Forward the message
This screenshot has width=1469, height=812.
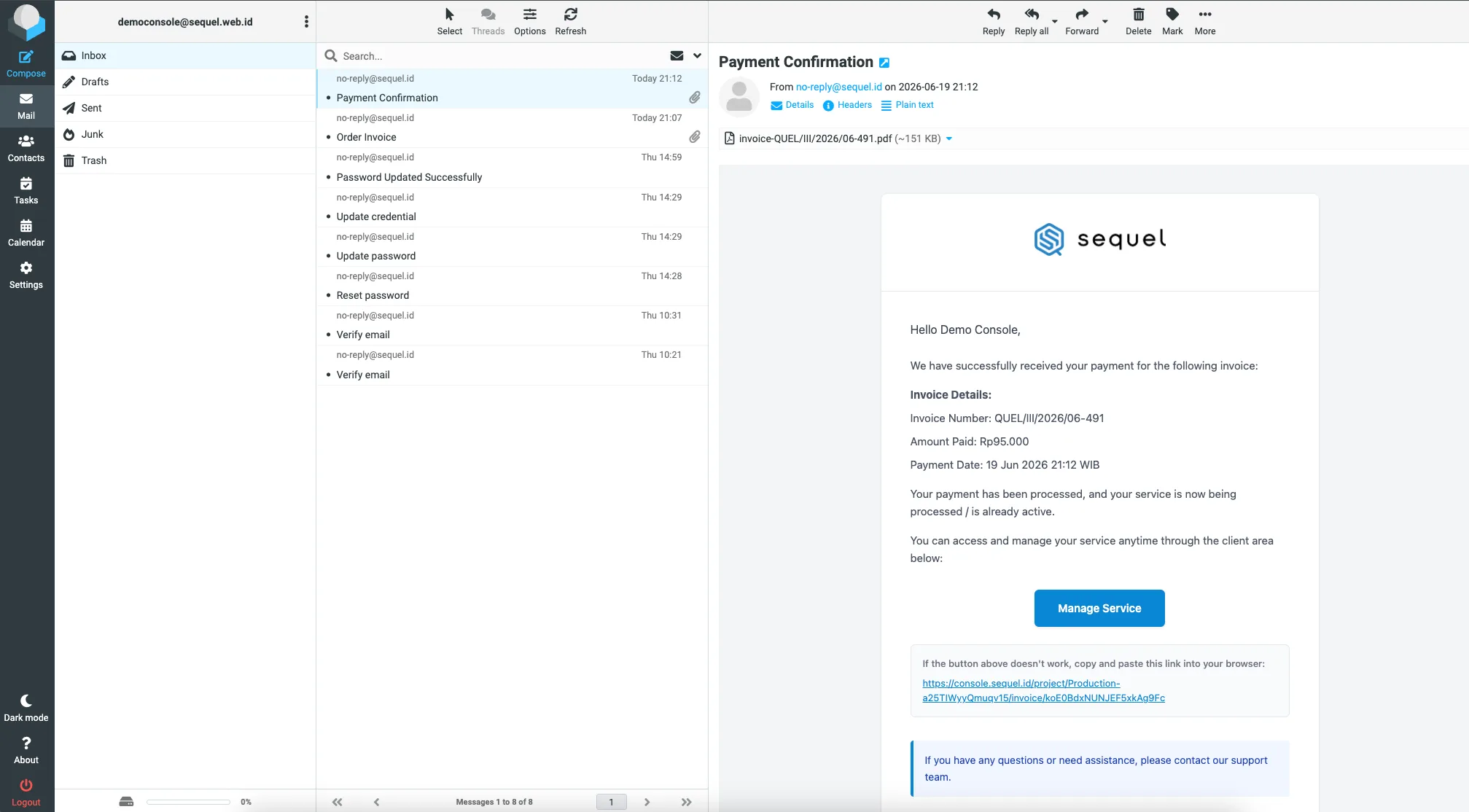coord(1082,22)
